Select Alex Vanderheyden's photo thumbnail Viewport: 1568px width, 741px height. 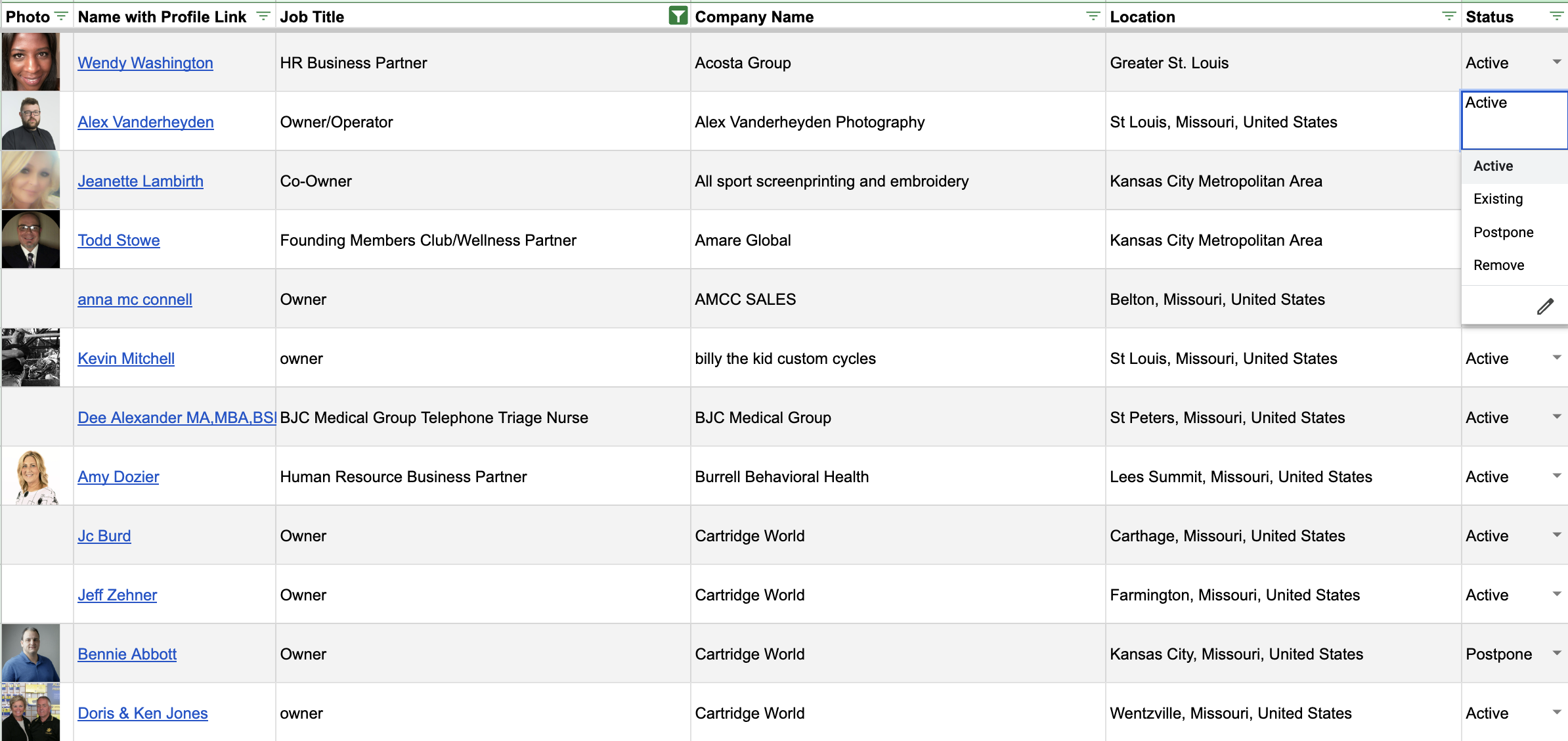(x=31, y=121)
